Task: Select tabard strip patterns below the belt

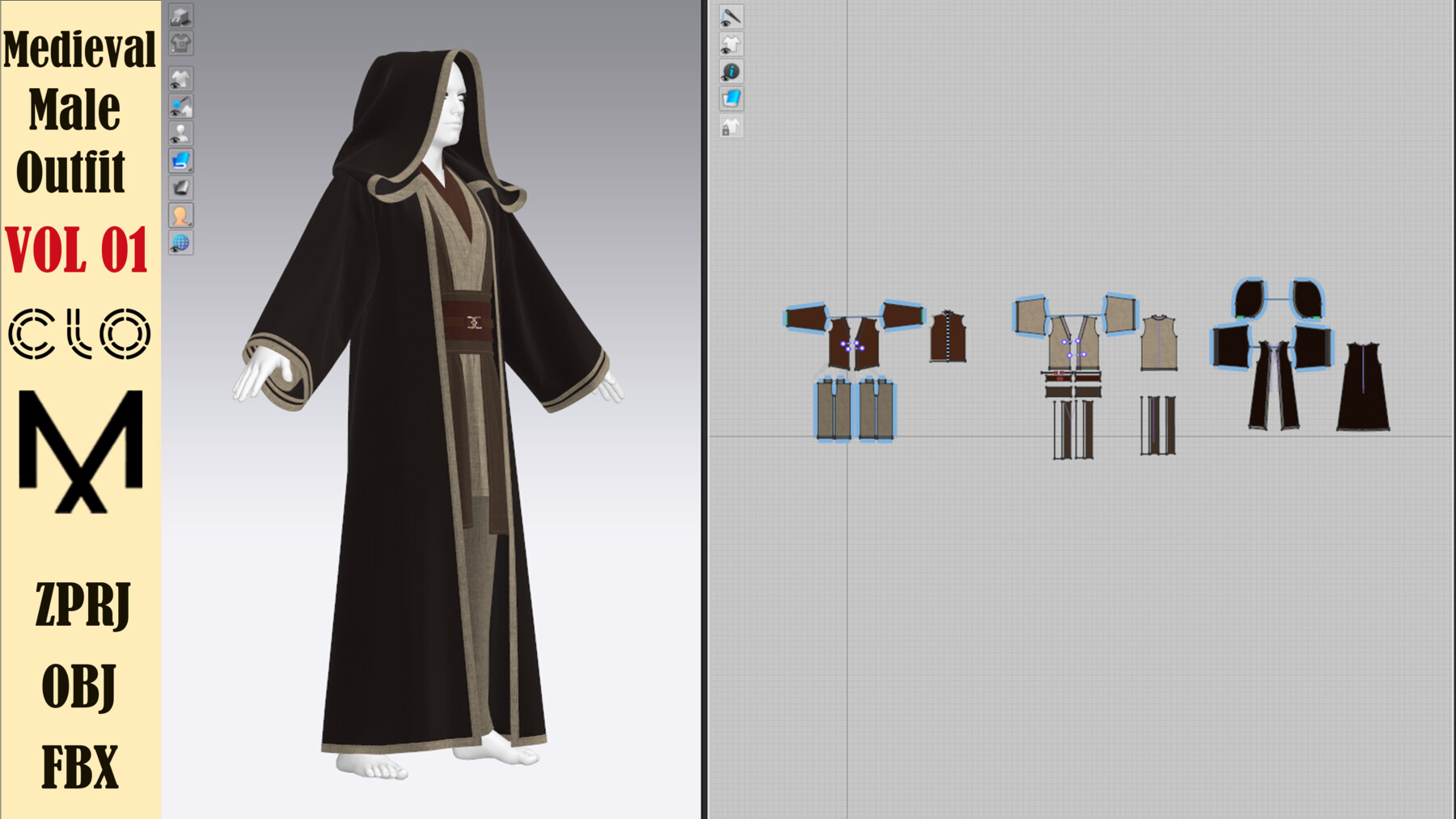Action: [1073, 428]
